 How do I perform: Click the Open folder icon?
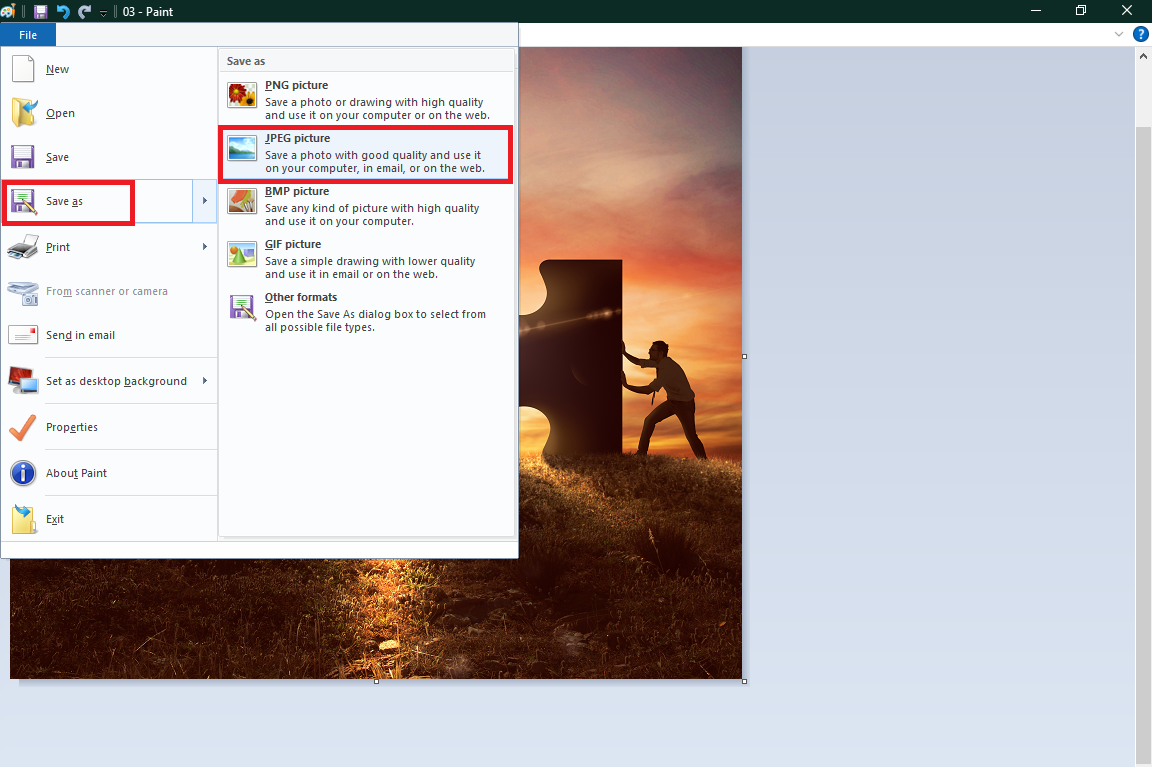[x=24, y=113]
